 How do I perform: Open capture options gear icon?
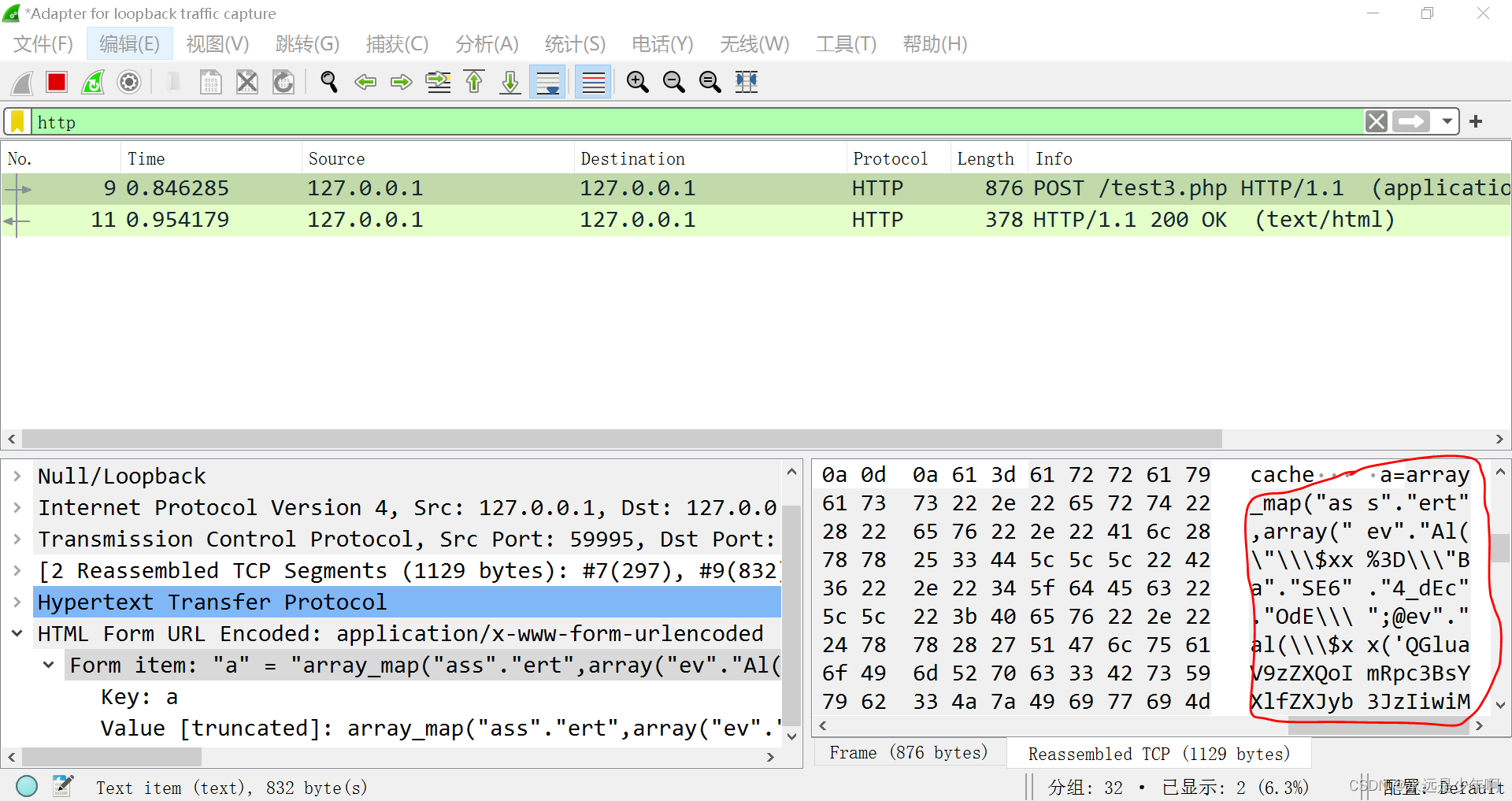point(129,82)
